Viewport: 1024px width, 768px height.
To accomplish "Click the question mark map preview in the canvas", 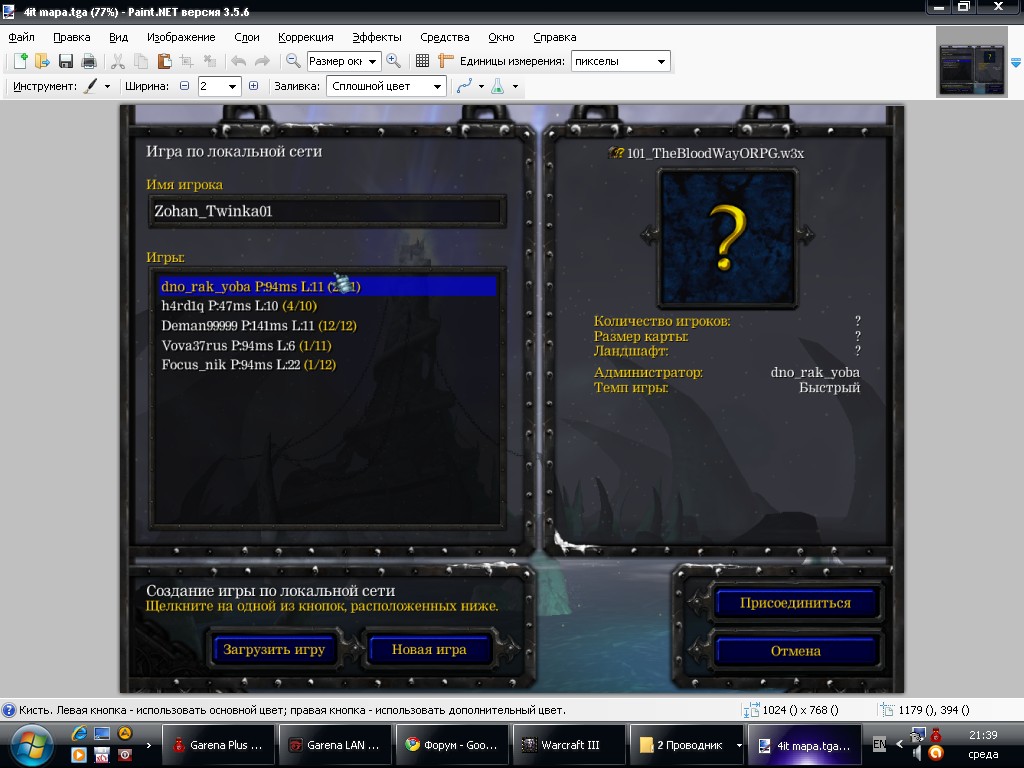I will point(727,237).
